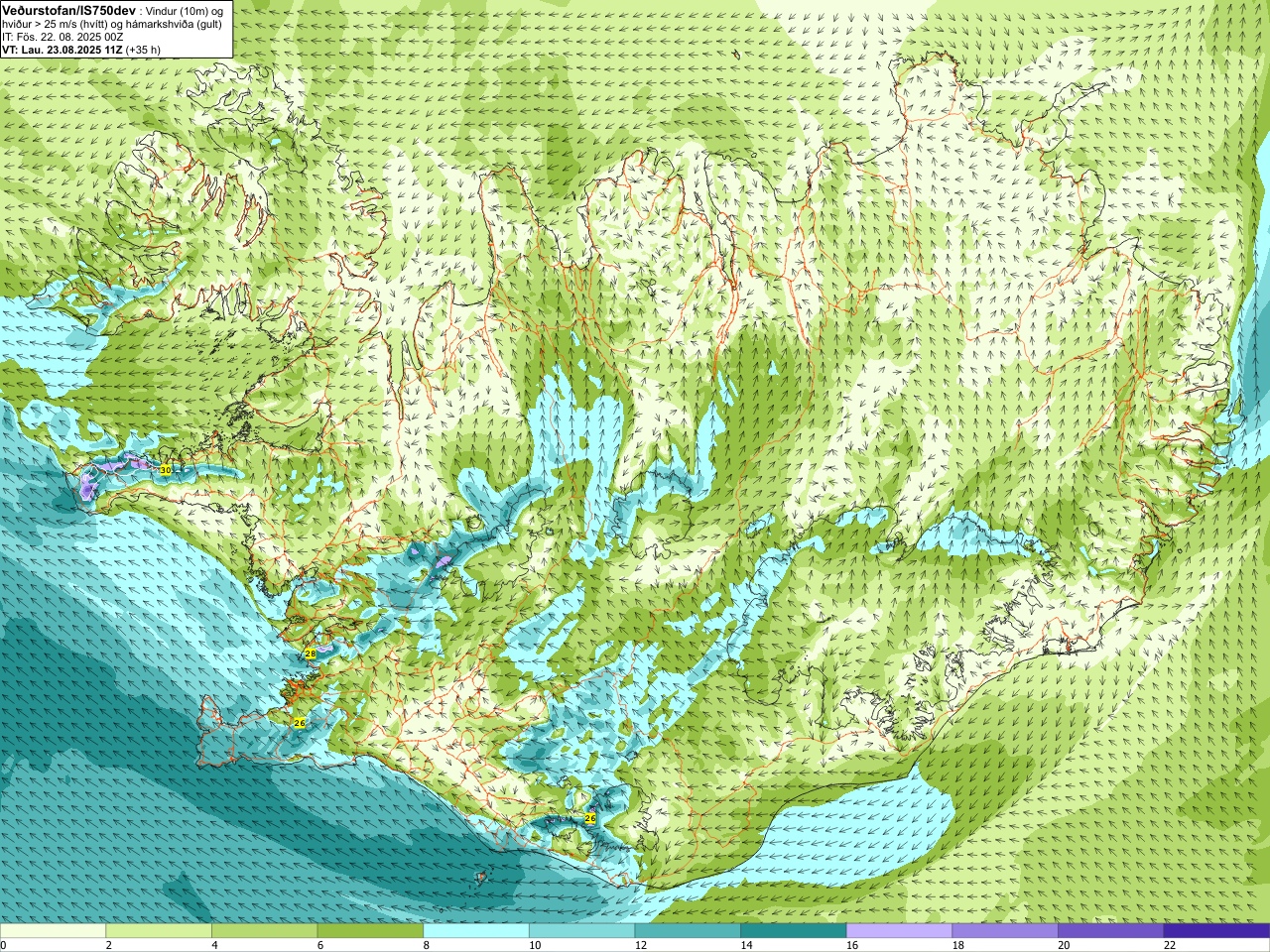Click the yellow gust marker labeled 28
The image size is (1270, 952).
[x=310, y=654]
